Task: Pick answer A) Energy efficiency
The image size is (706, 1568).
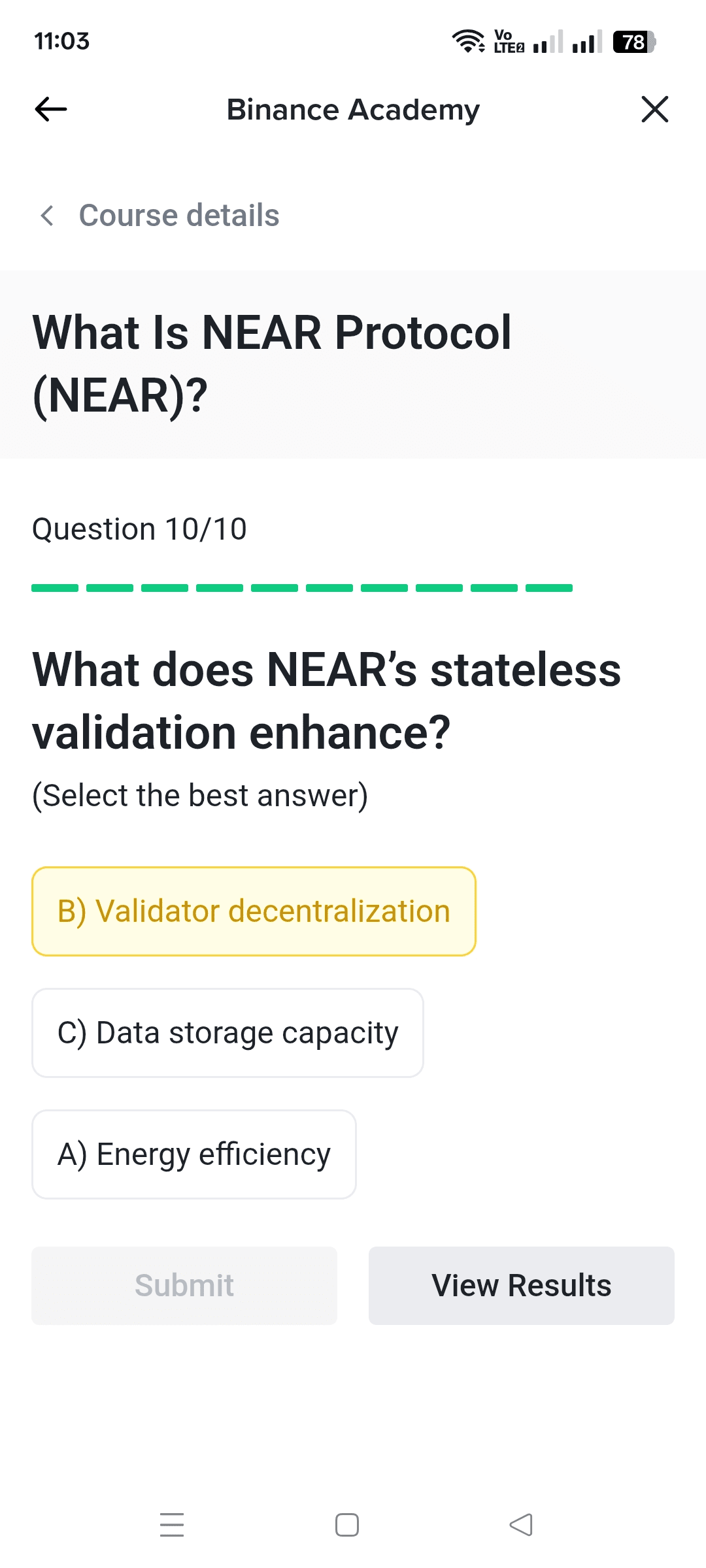Action: point(194,1154)
